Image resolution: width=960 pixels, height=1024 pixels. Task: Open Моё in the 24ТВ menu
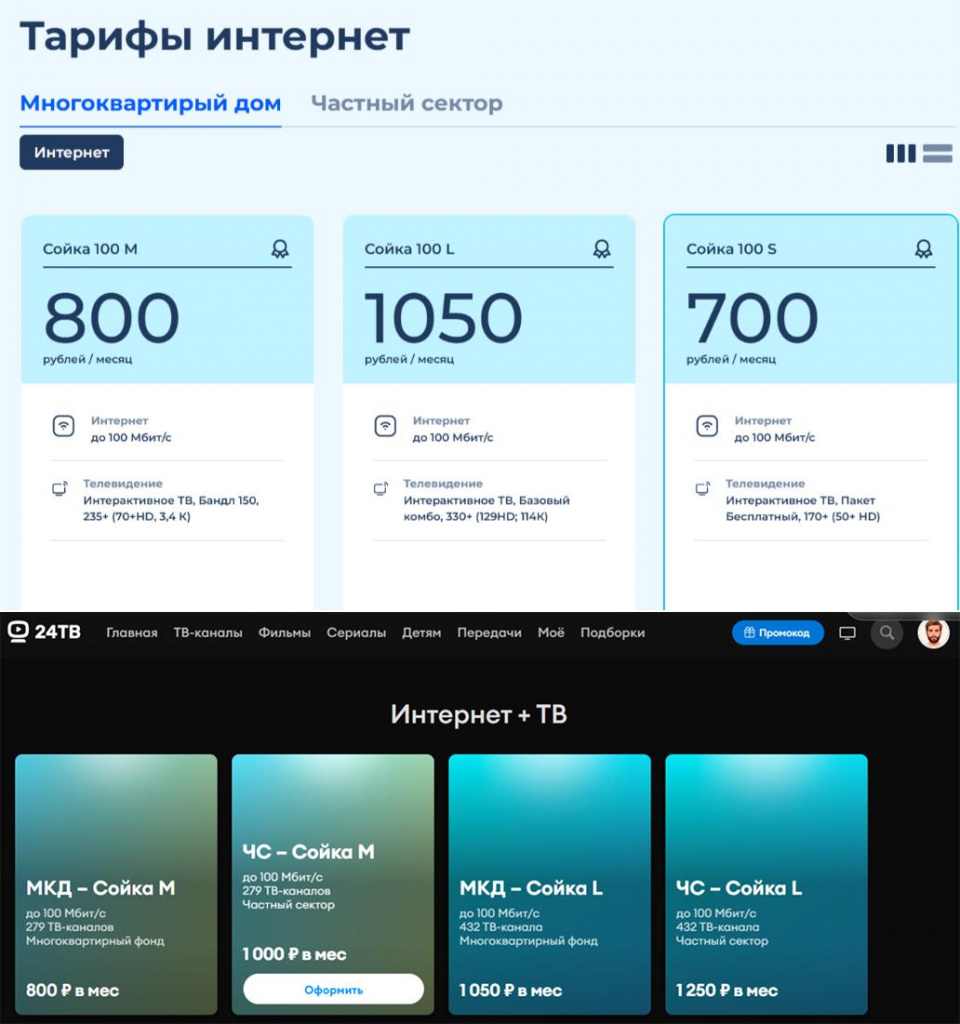point(551,633)
